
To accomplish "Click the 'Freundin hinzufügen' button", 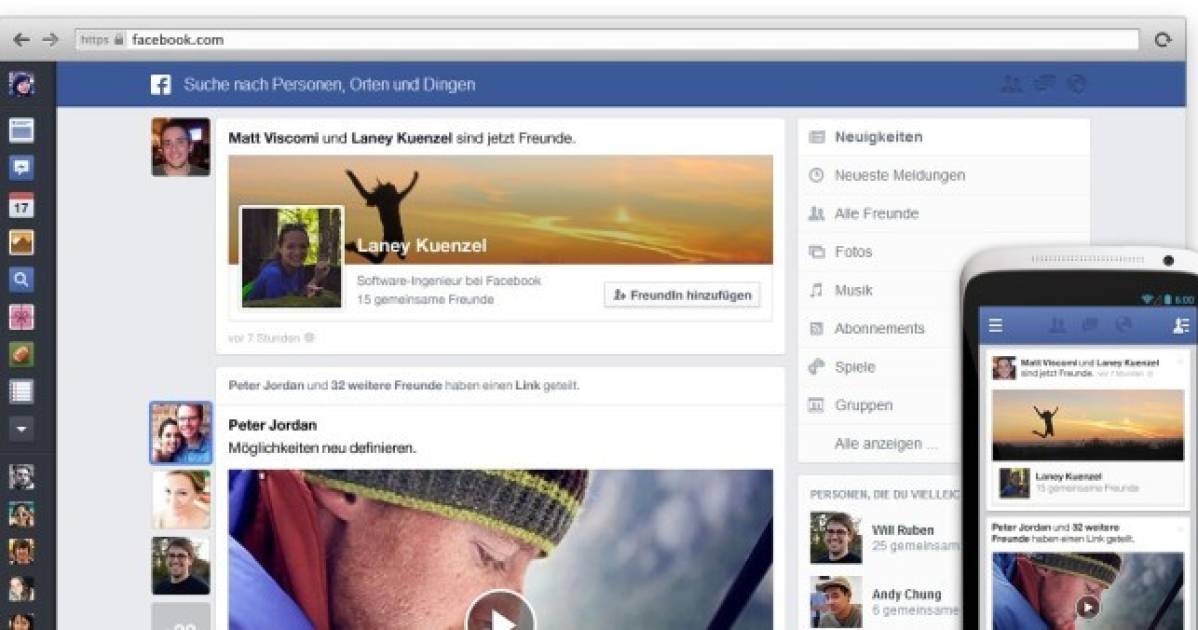I will [681, 294].
